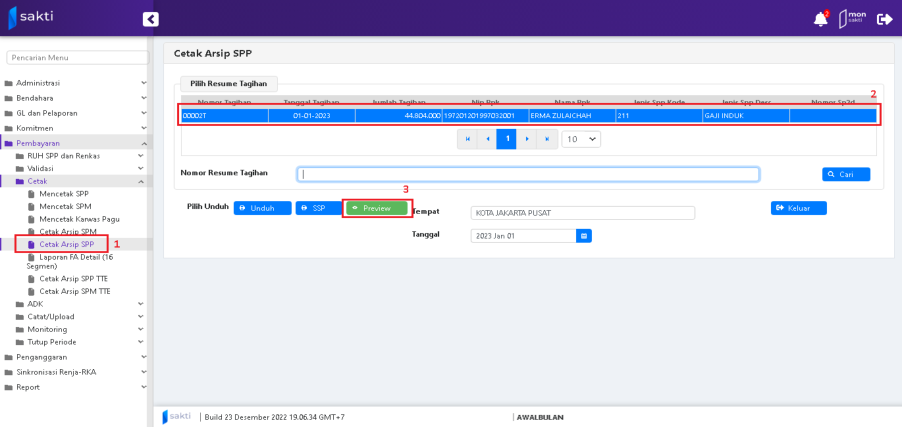Image resolution: width=902 pixels, height=427 pixels.
Task: Go to the last page of results
Action: 547,139
